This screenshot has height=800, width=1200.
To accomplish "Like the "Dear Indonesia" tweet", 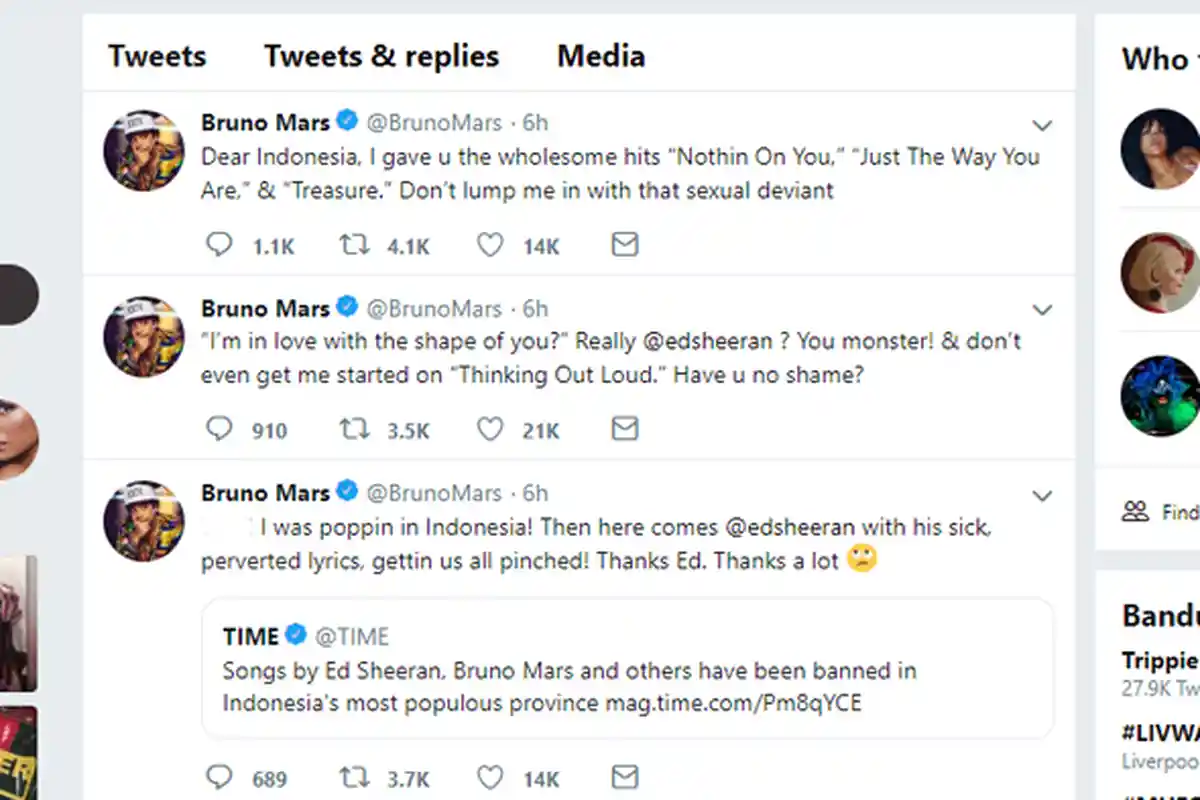I will click(489, 245).
